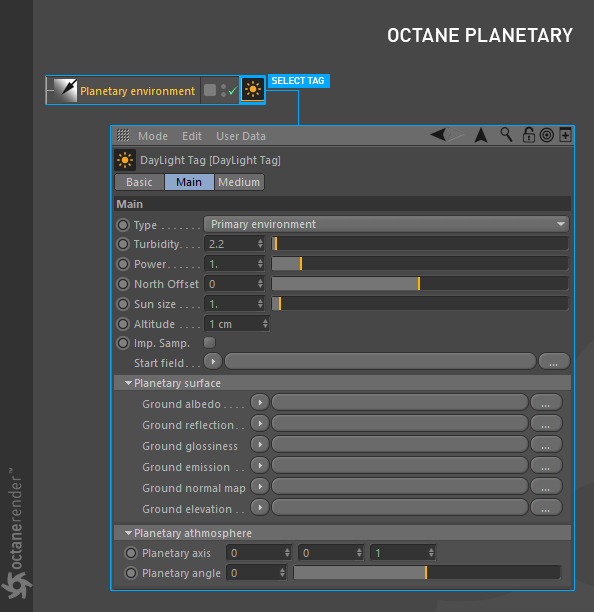Toggle the Turbidity animation circle
Screen dimensions: 594x612
[123, 244]
